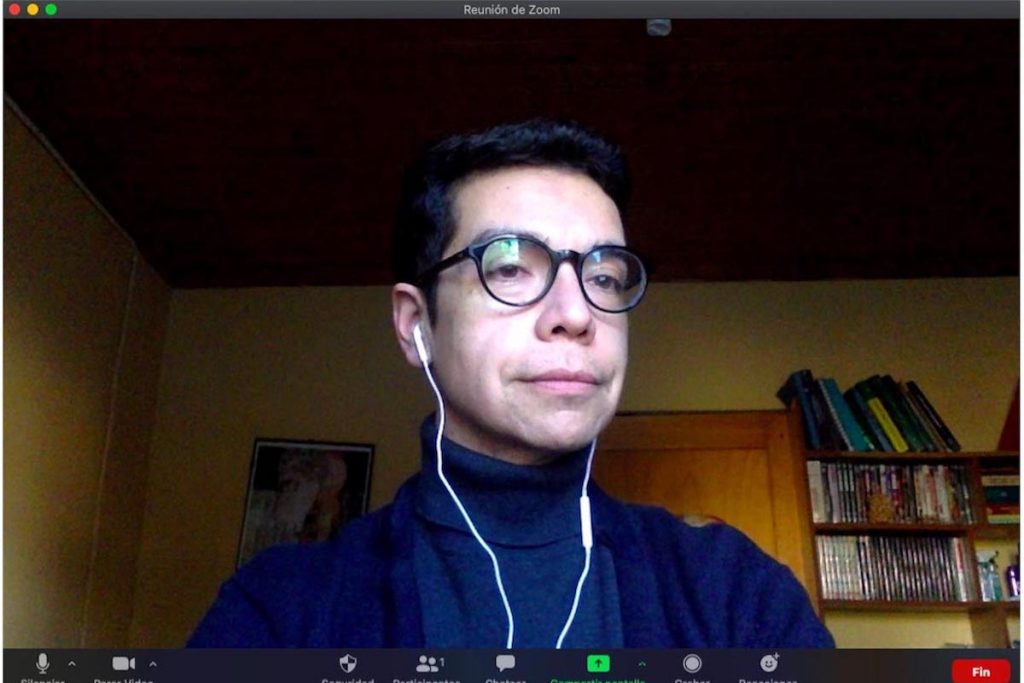
Task: End the meeting with red Fin button
Action: pyautogui.click(x=981, y=672)
